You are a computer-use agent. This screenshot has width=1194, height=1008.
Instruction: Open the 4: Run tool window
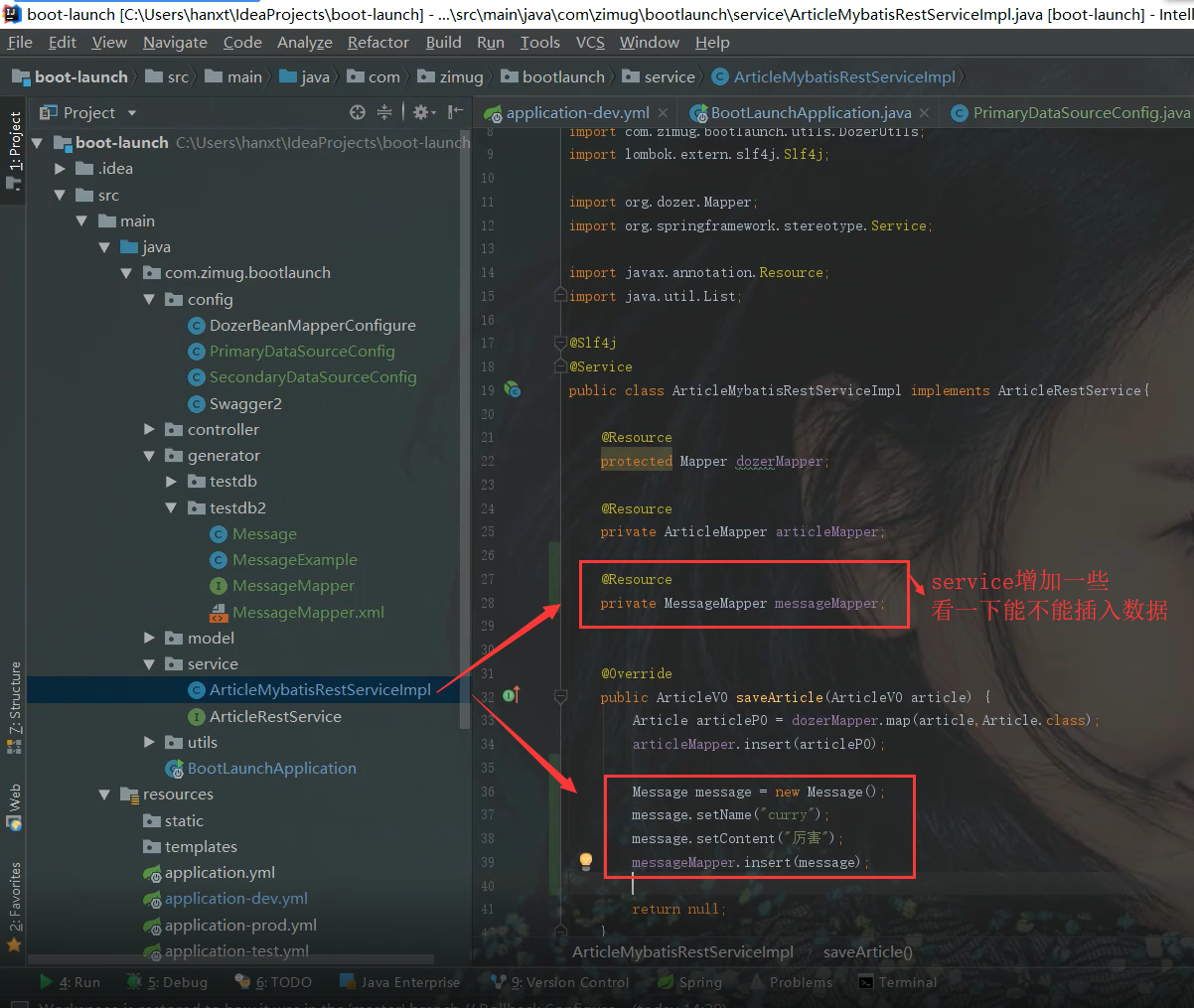pos(70,982)
